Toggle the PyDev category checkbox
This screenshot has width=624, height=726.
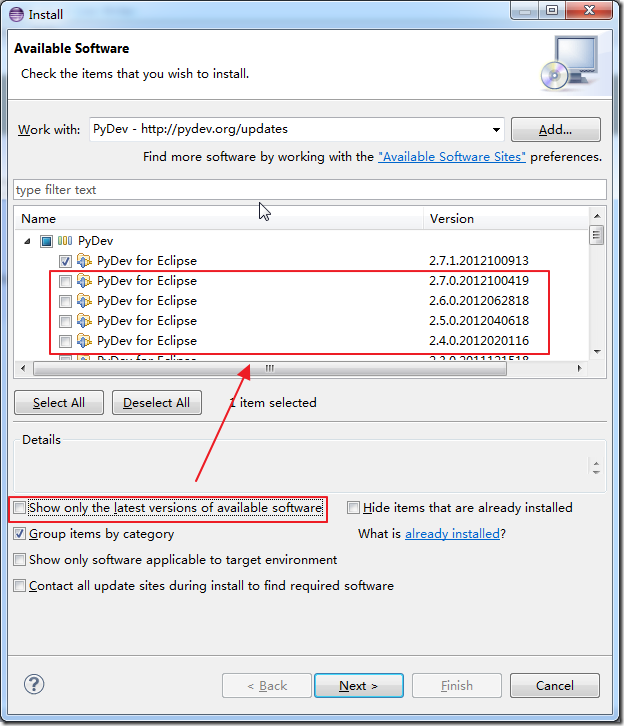(46, 241)
